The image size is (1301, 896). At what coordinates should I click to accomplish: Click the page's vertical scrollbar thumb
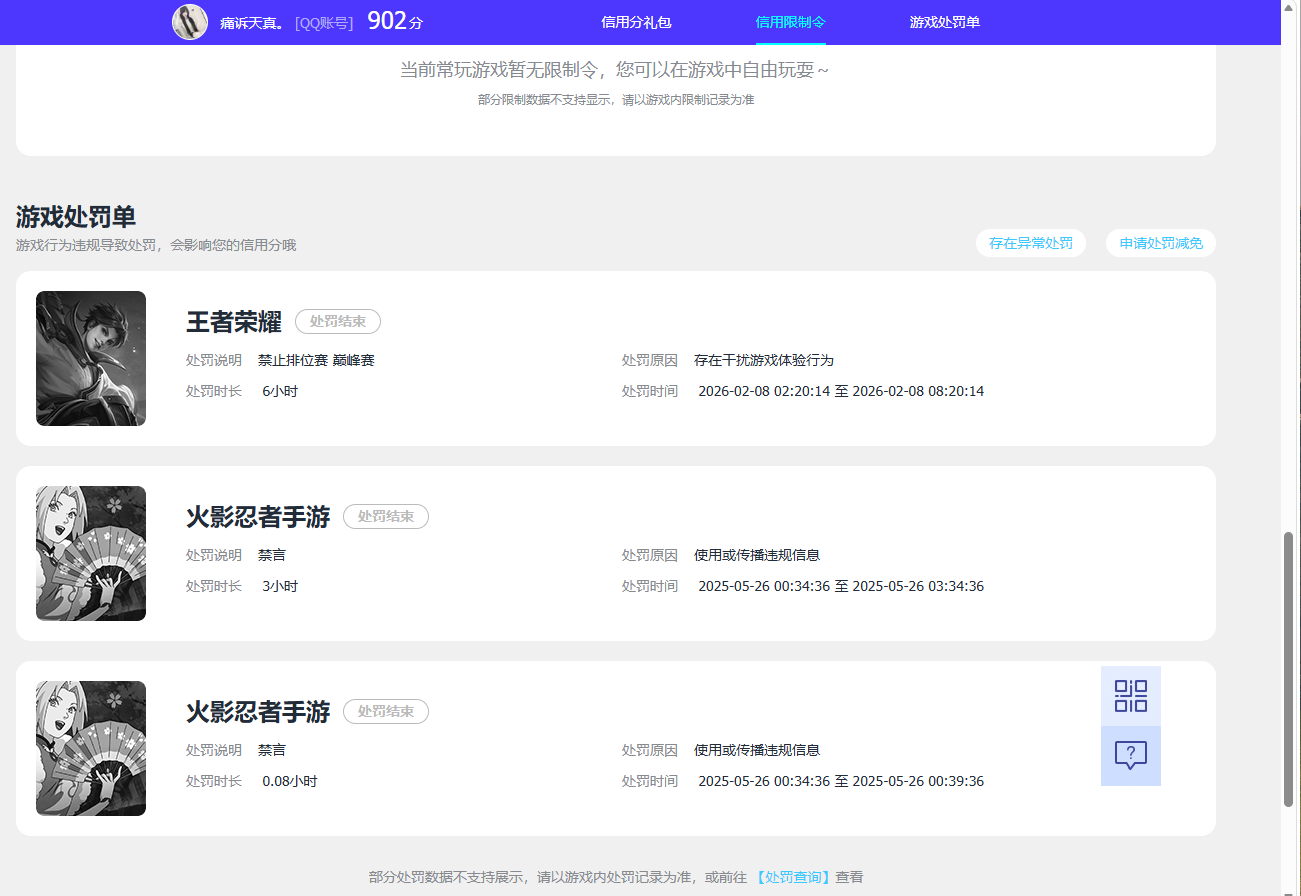tap(1288, 668)
